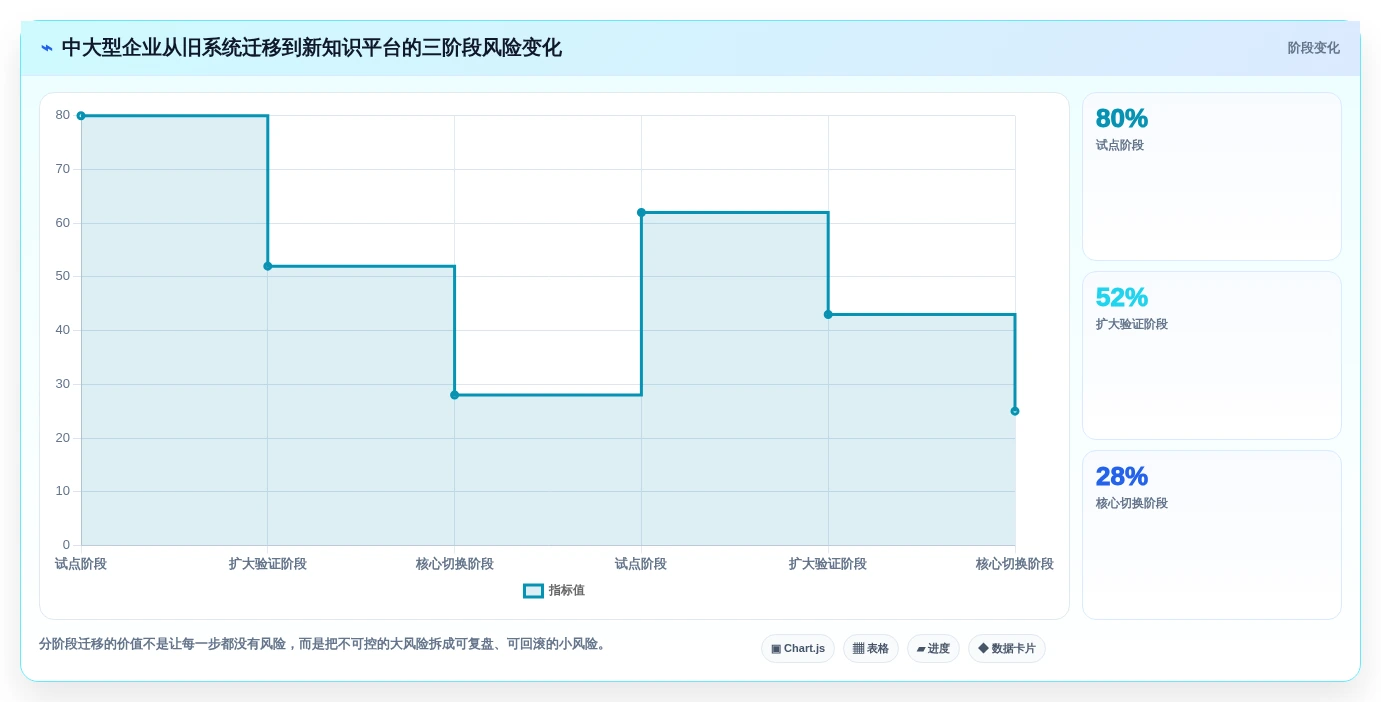The width and height of the screenshot is (1381, 702).
Task: Click the lightning bolt icon beside the title
Action: [x=47, y=48]
